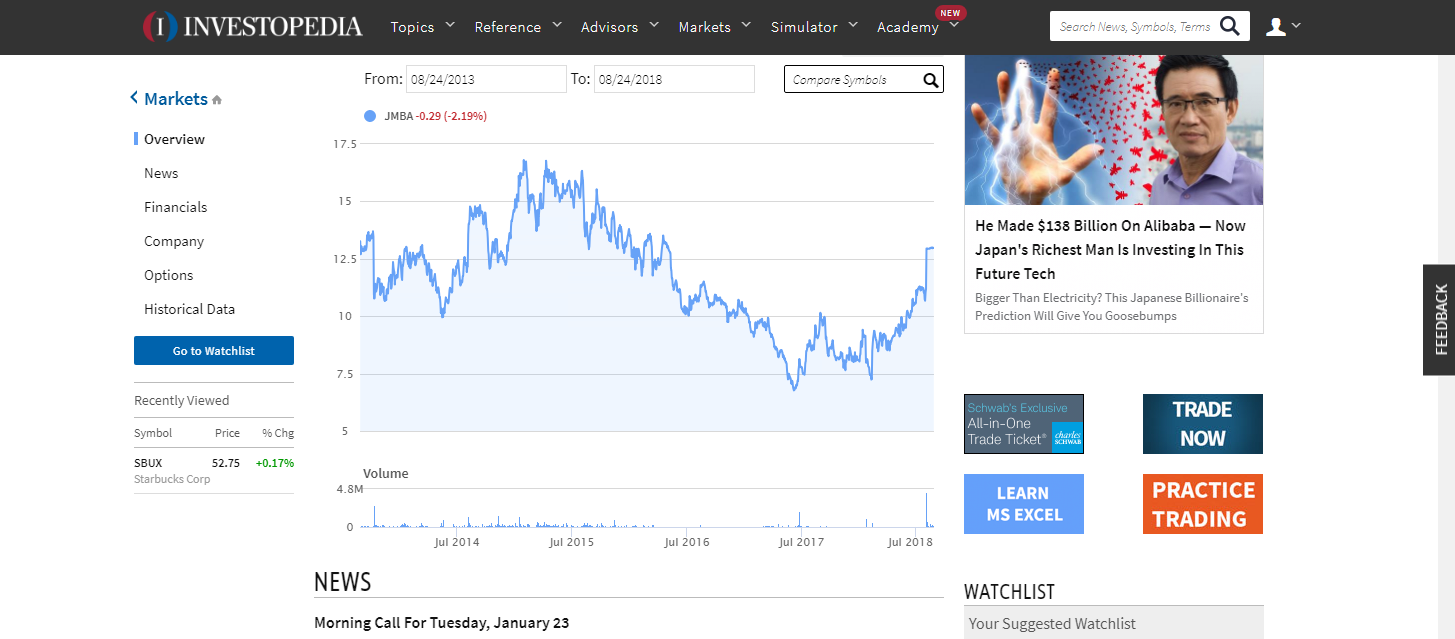
Task: Open Financials in the sidebar
Action: tap(176, 207)
